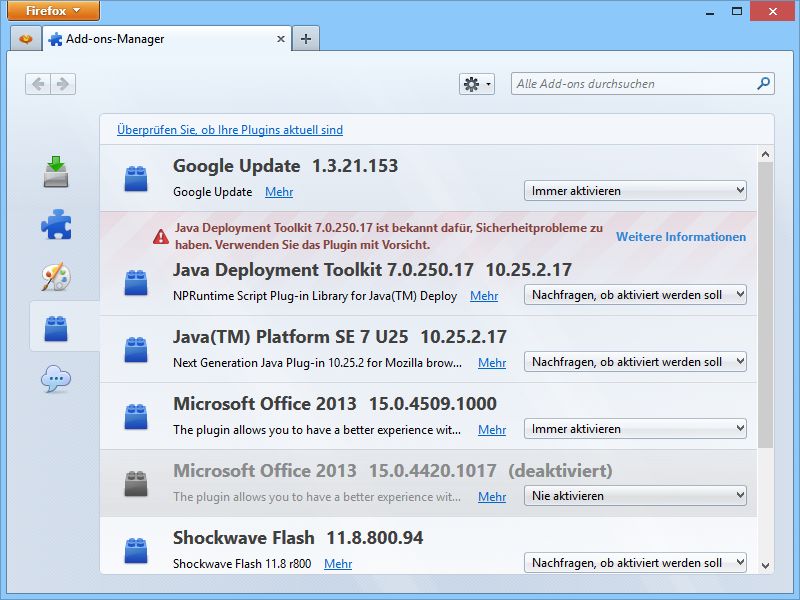This screenshot has height=600, width=800.
Task: Open Java(TM) Platform SE 7 activation dropdown
Action: [x=635, y=362]
